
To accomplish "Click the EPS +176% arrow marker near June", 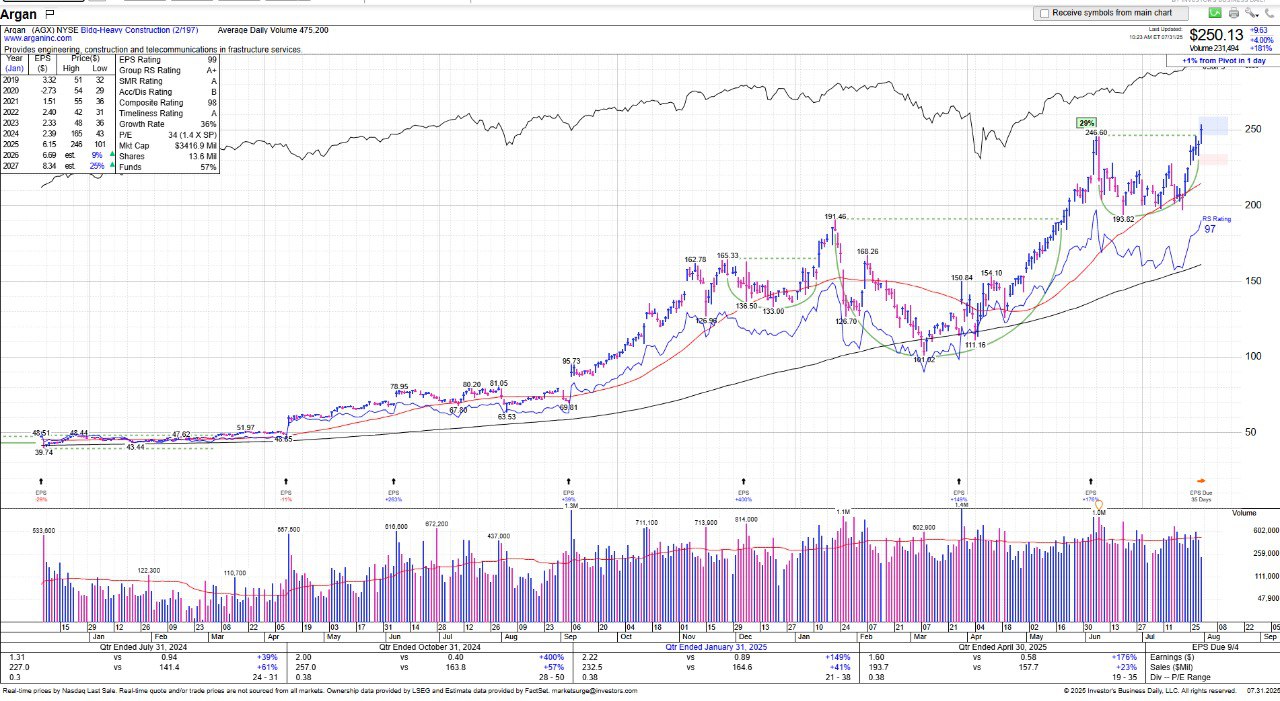I will click(1091, 481).
